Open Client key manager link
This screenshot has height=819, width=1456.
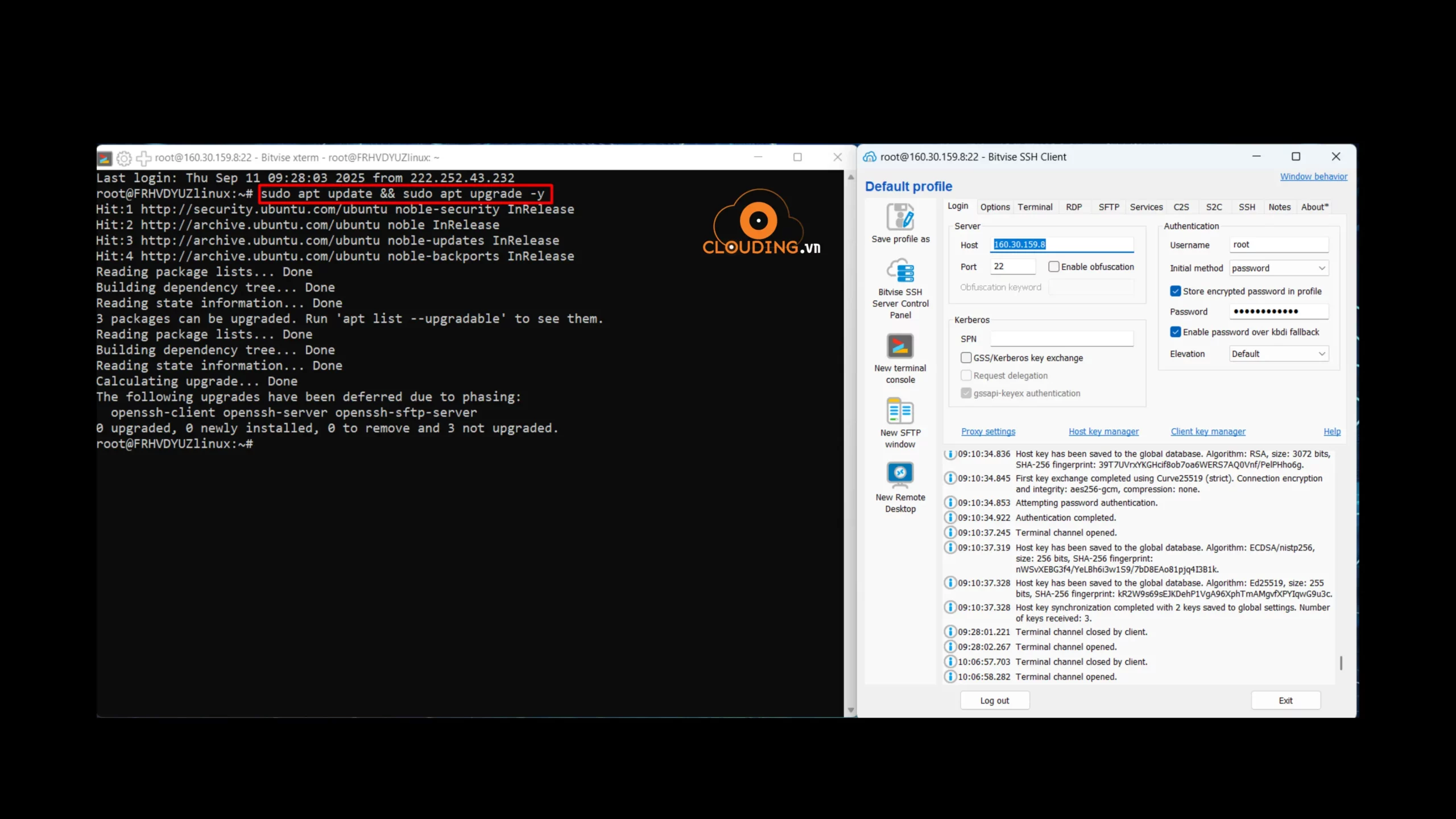(1208, 432)
